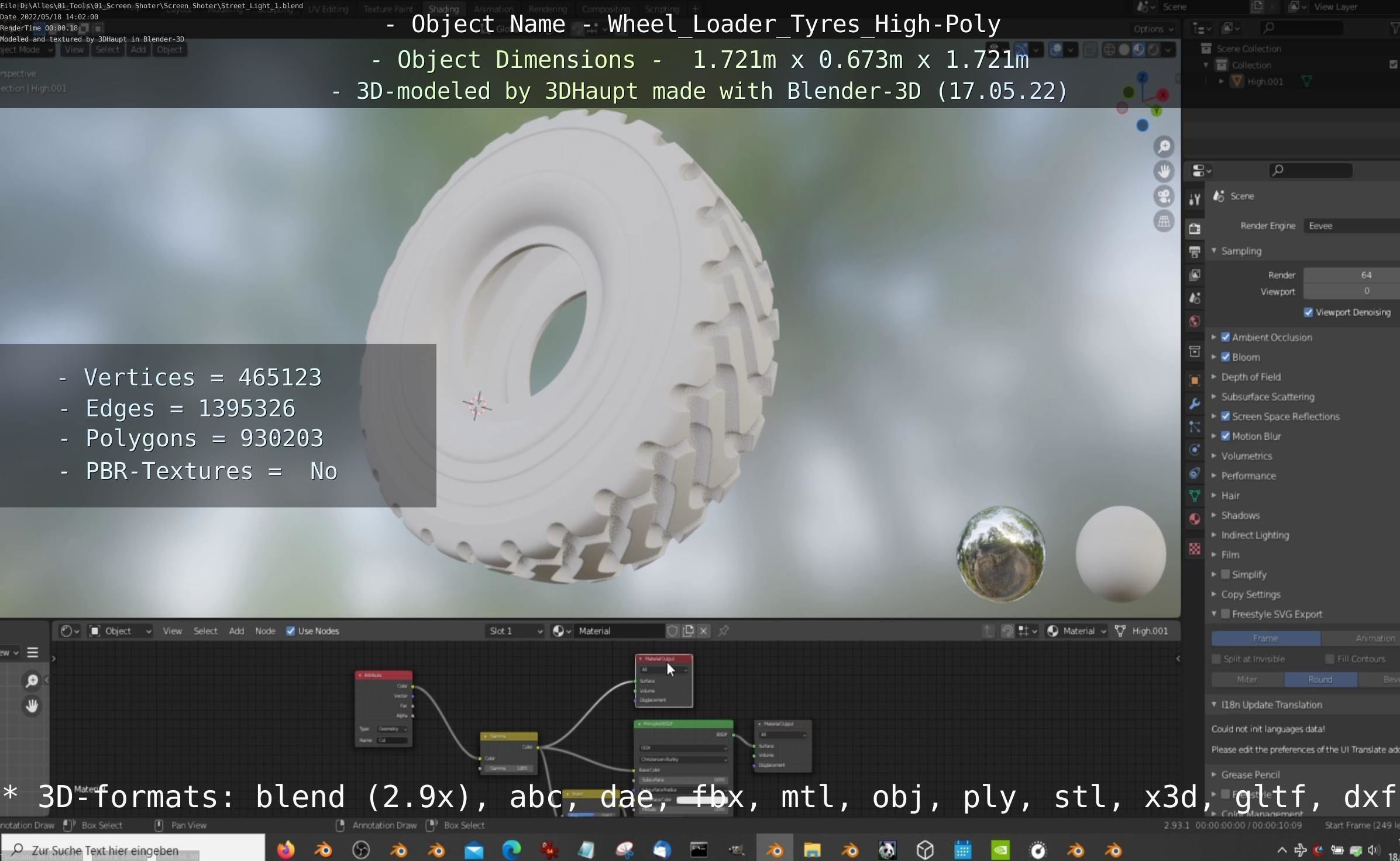Viewport: 1400px width, 861px height.
Task: Open the Material properties sphere icon tab
Action: click(1195, 519)
